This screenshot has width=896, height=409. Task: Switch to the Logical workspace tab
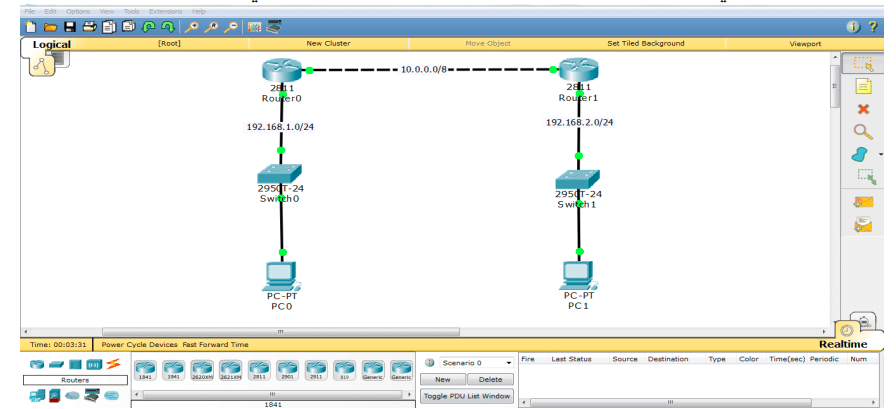51,45
